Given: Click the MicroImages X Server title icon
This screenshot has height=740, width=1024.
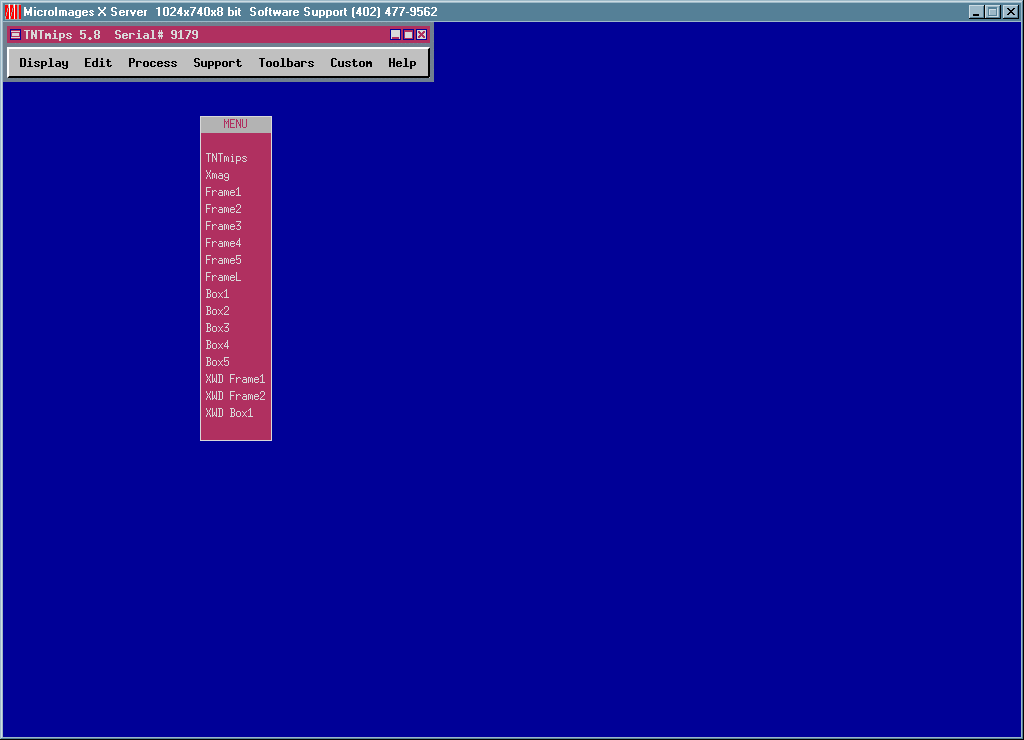Looking at the screenshot, I should pyautogui.click(x=13, y=12).
